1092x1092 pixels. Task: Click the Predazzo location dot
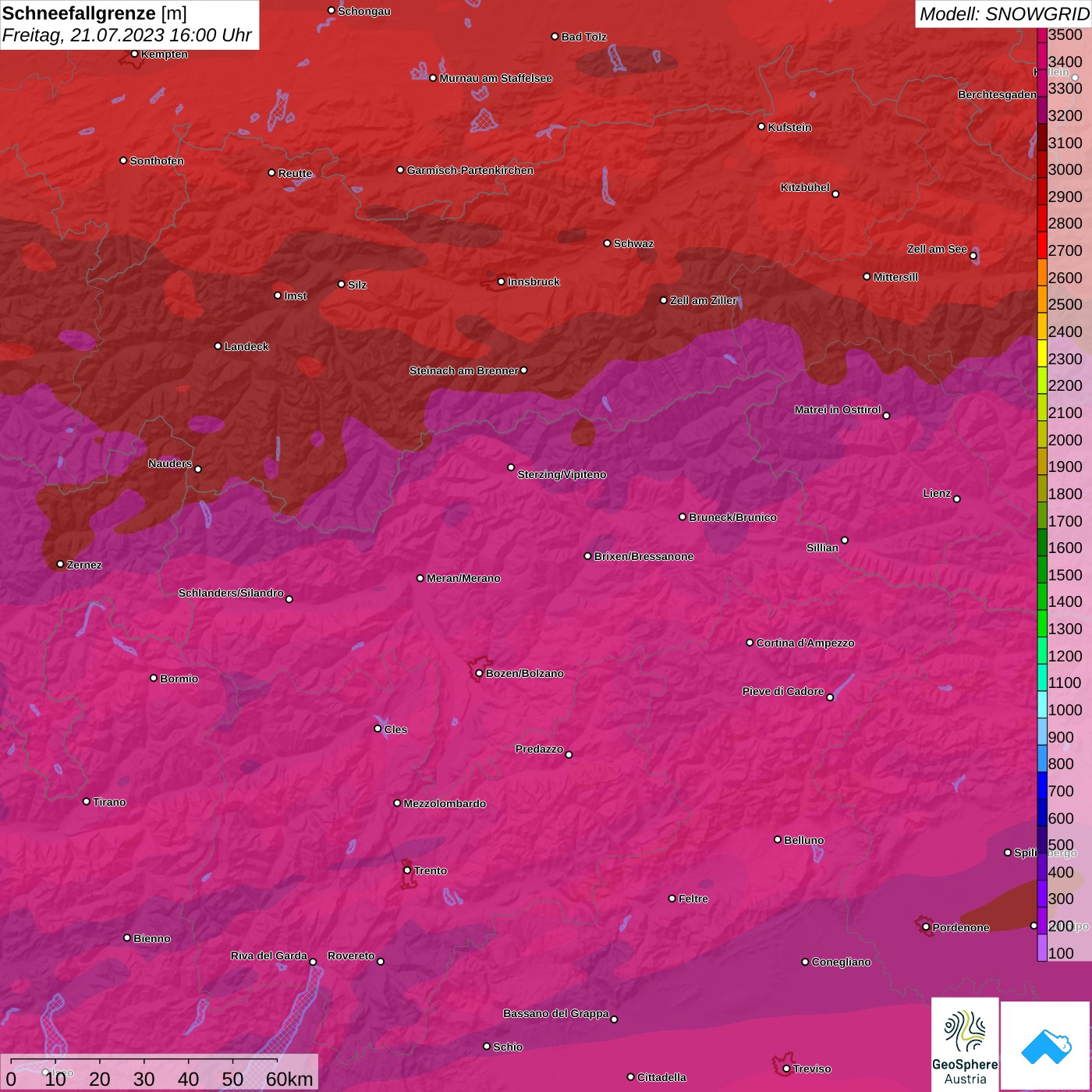point(569,754)
